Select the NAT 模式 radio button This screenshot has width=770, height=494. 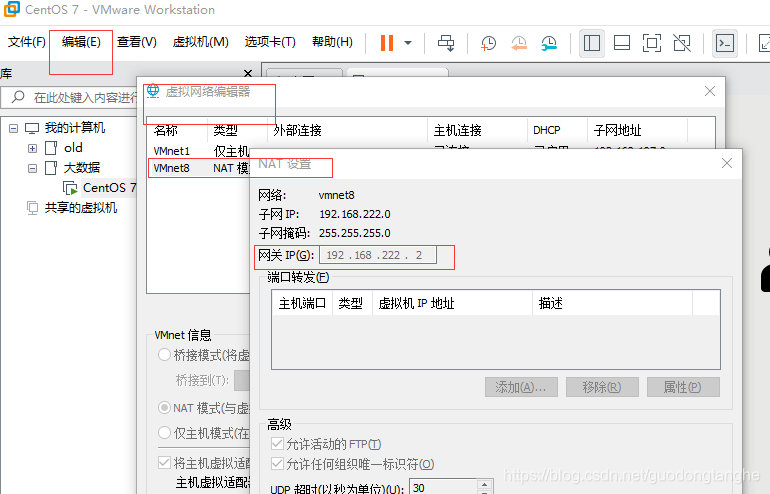[165, 408]
